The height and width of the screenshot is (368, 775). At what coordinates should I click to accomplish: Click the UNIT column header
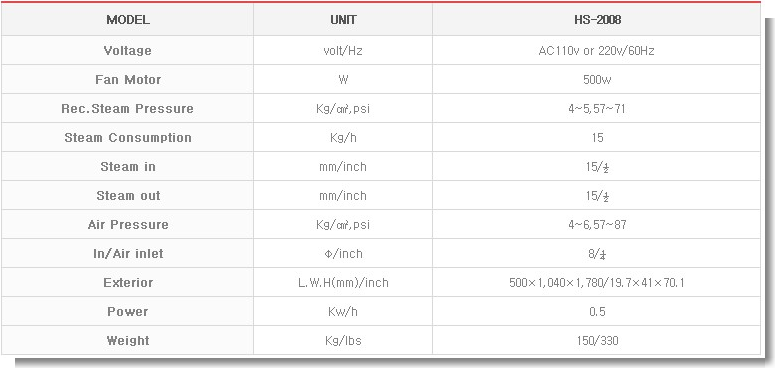pos(343,20)
